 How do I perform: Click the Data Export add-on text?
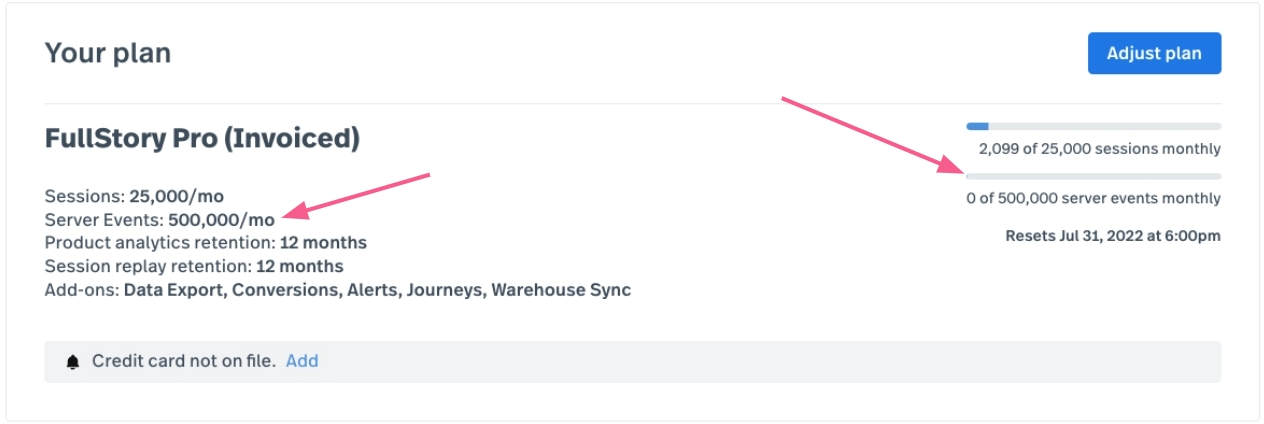(x=174, y=291)
